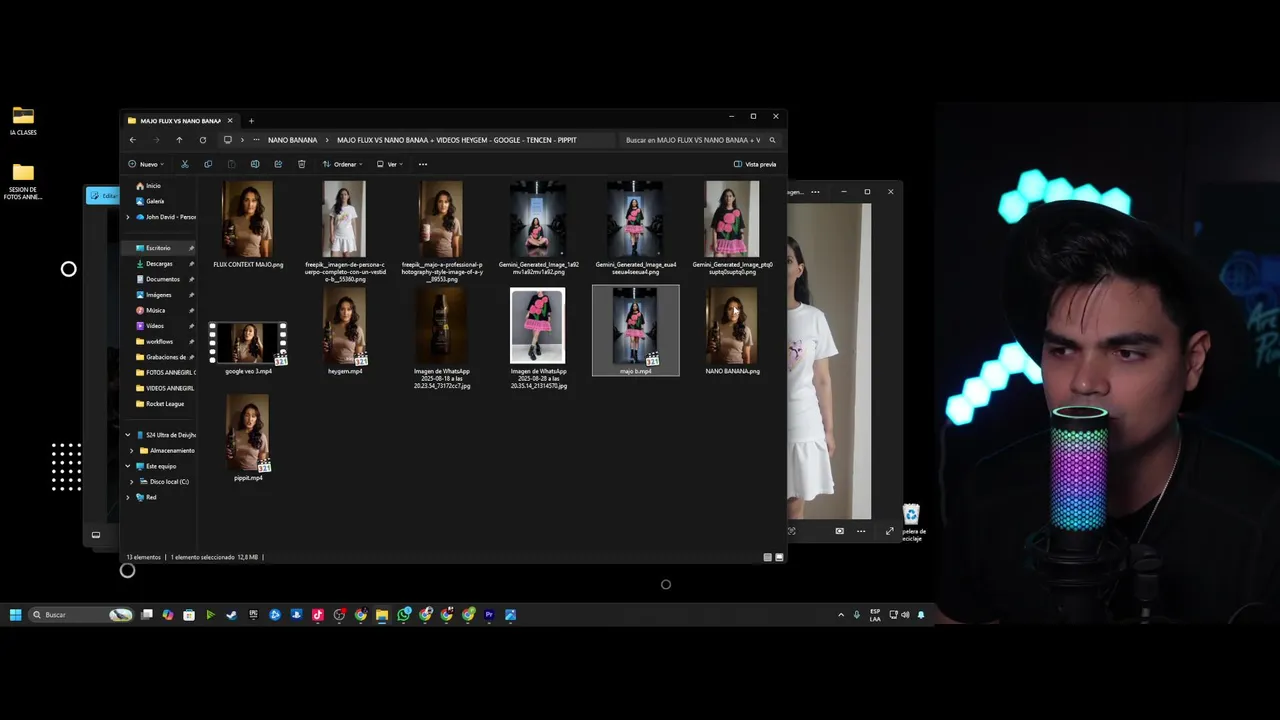Select the majo b.mp4 file
The width and height of the screenshot is (1280, 720).
point(635,329)
